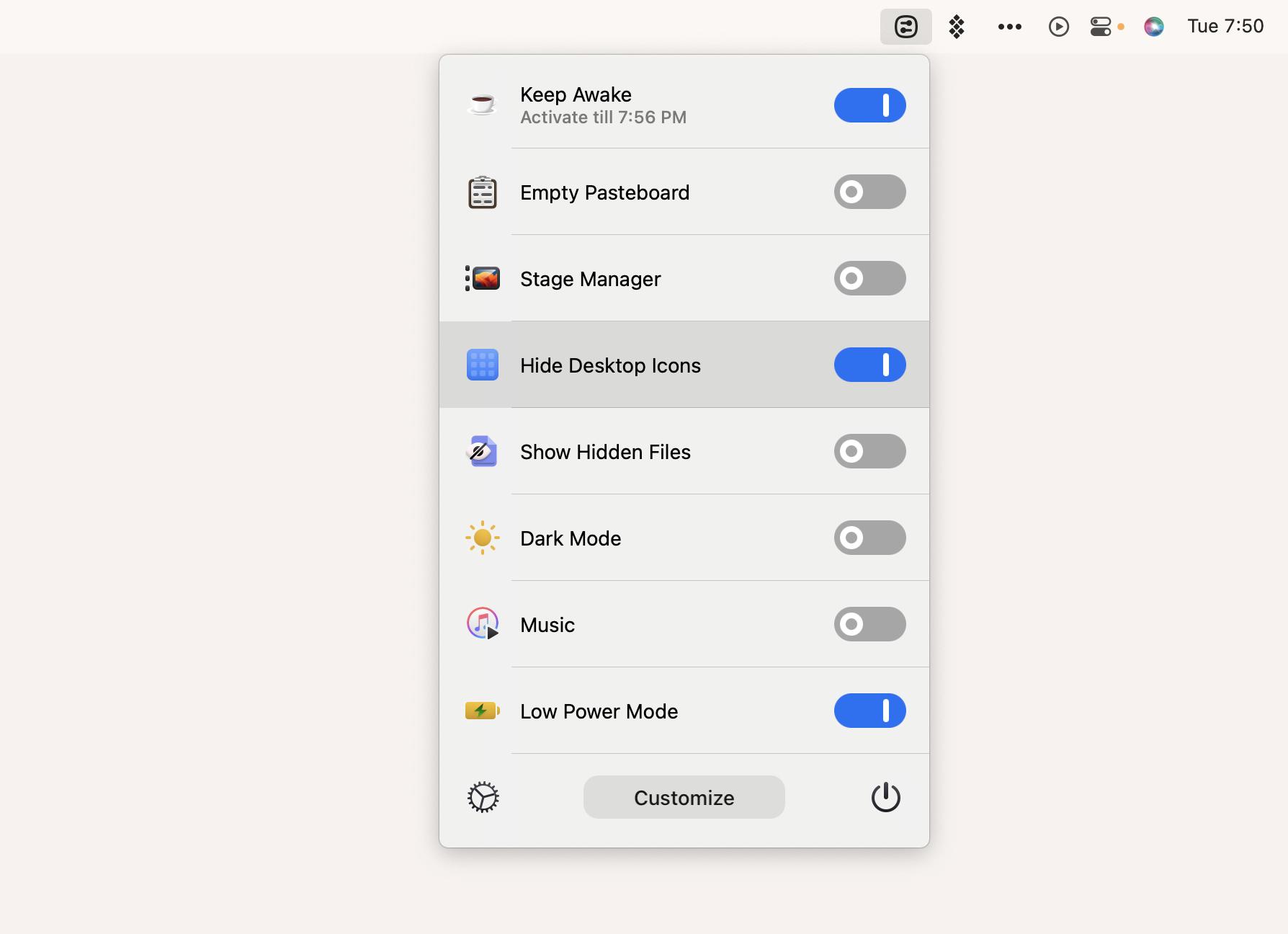Image resolution: width=1288 pixels, height=934 pixels.
Task: Turn off the Keep Awake switch
Action: tap(870, 105)
